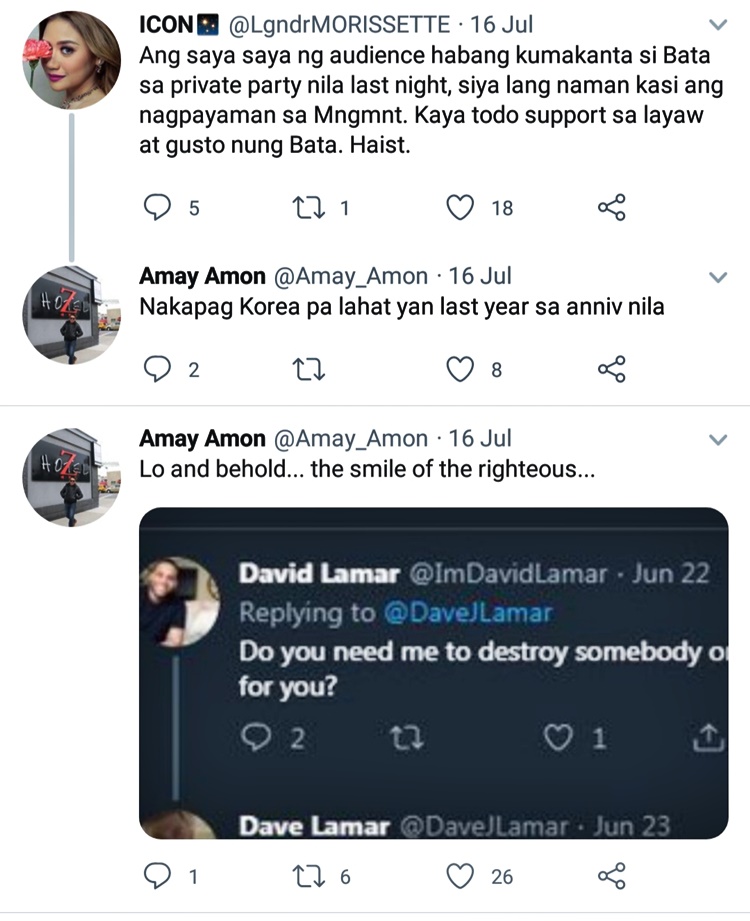View Amay Amon's avatar on 'Lo and behold' tweet
750x921 pixels.
[72, 478]
